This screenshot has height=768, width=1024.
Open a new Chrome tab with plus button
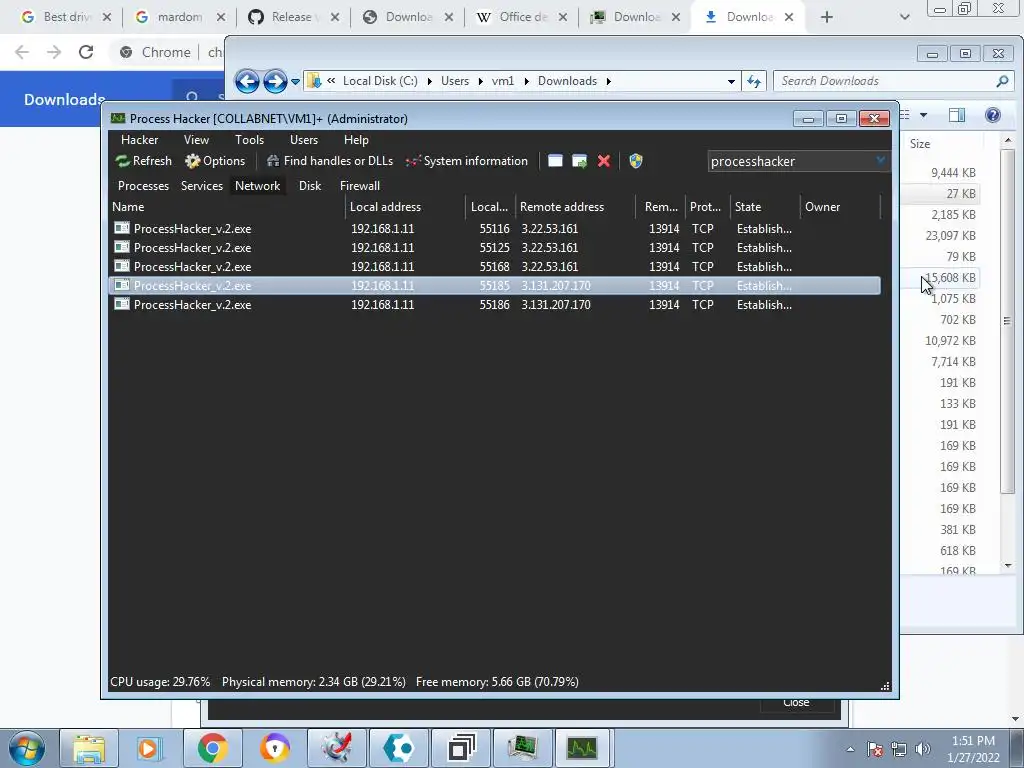[827, 17]
